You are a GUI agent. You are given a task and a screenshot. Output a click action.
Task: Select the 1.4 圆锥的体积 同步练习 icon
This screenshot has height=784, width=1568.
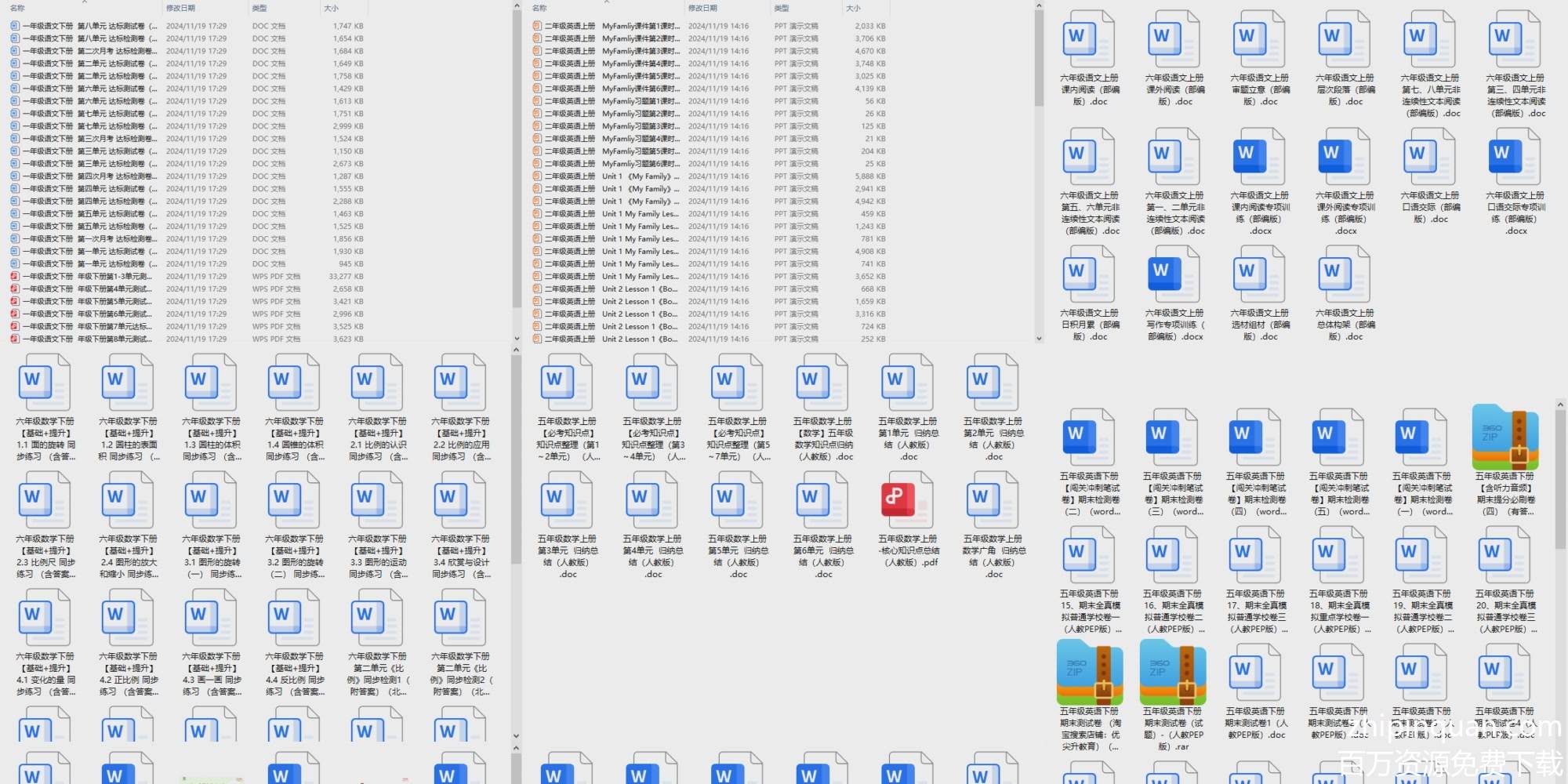(294, 383)
